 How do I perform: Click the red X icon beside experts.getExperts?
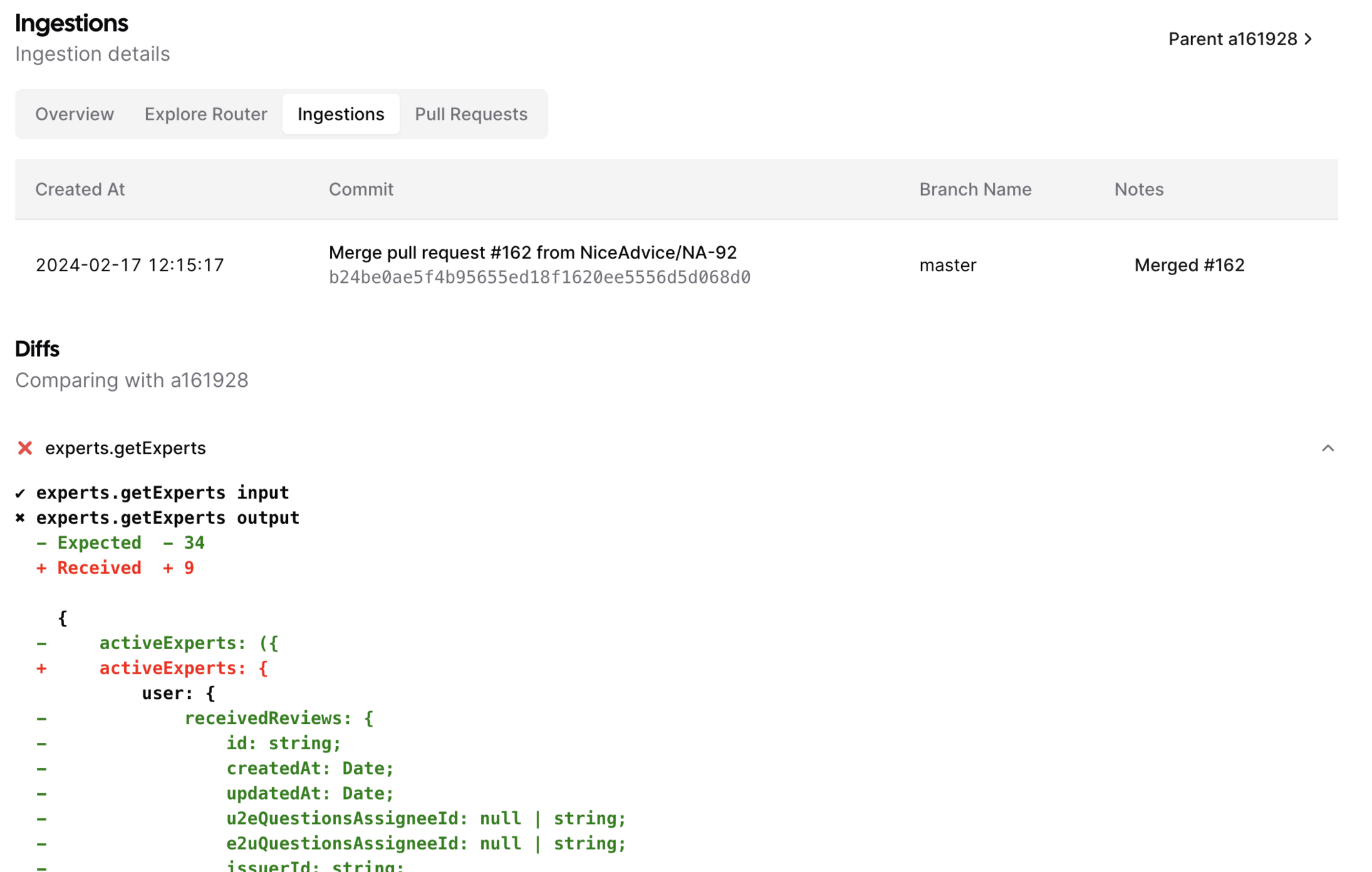25,448
